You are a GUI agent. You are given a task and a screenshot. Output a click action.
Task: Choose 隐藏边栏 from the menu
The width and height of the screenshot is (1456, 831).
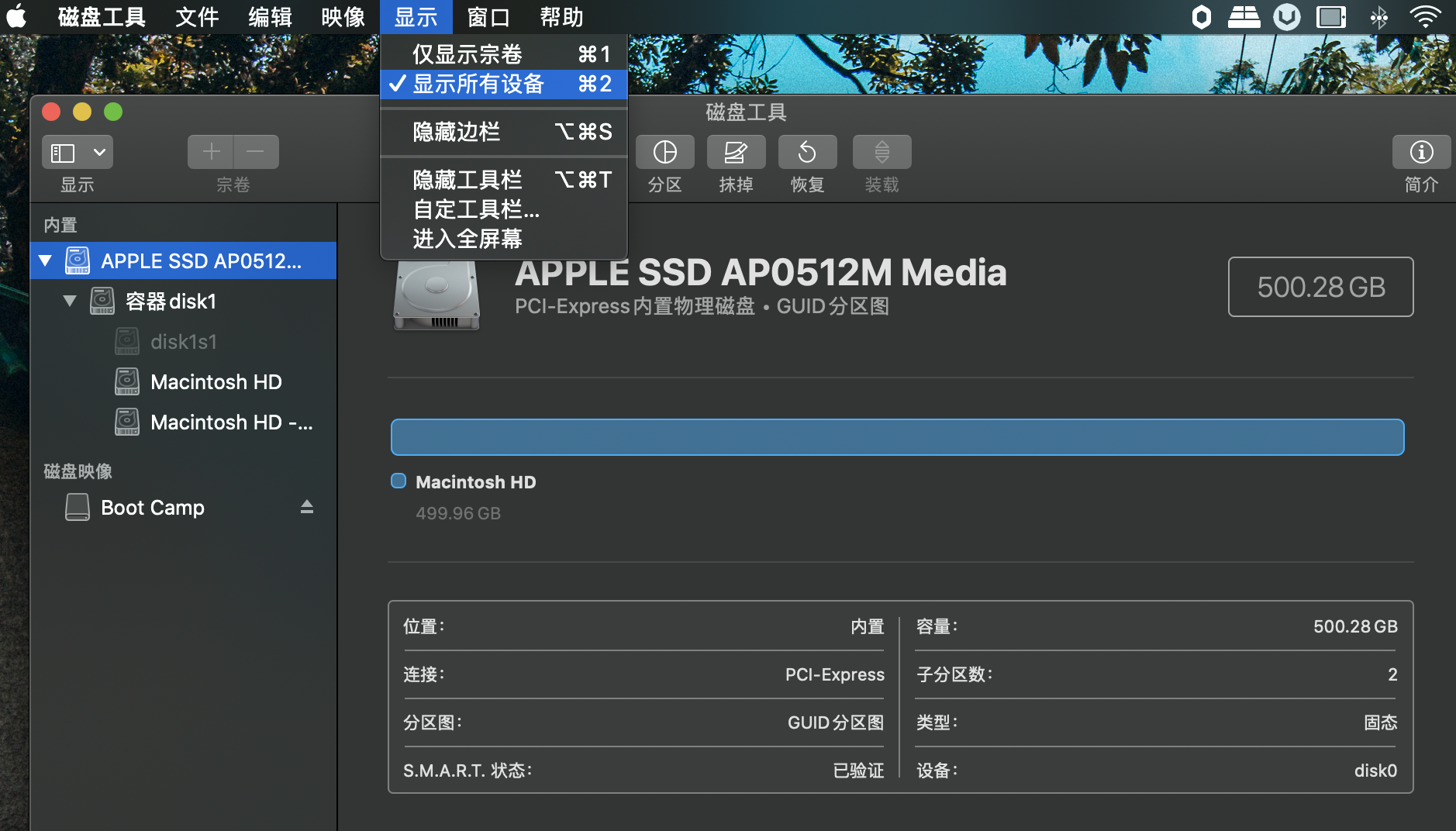[504, 132]
